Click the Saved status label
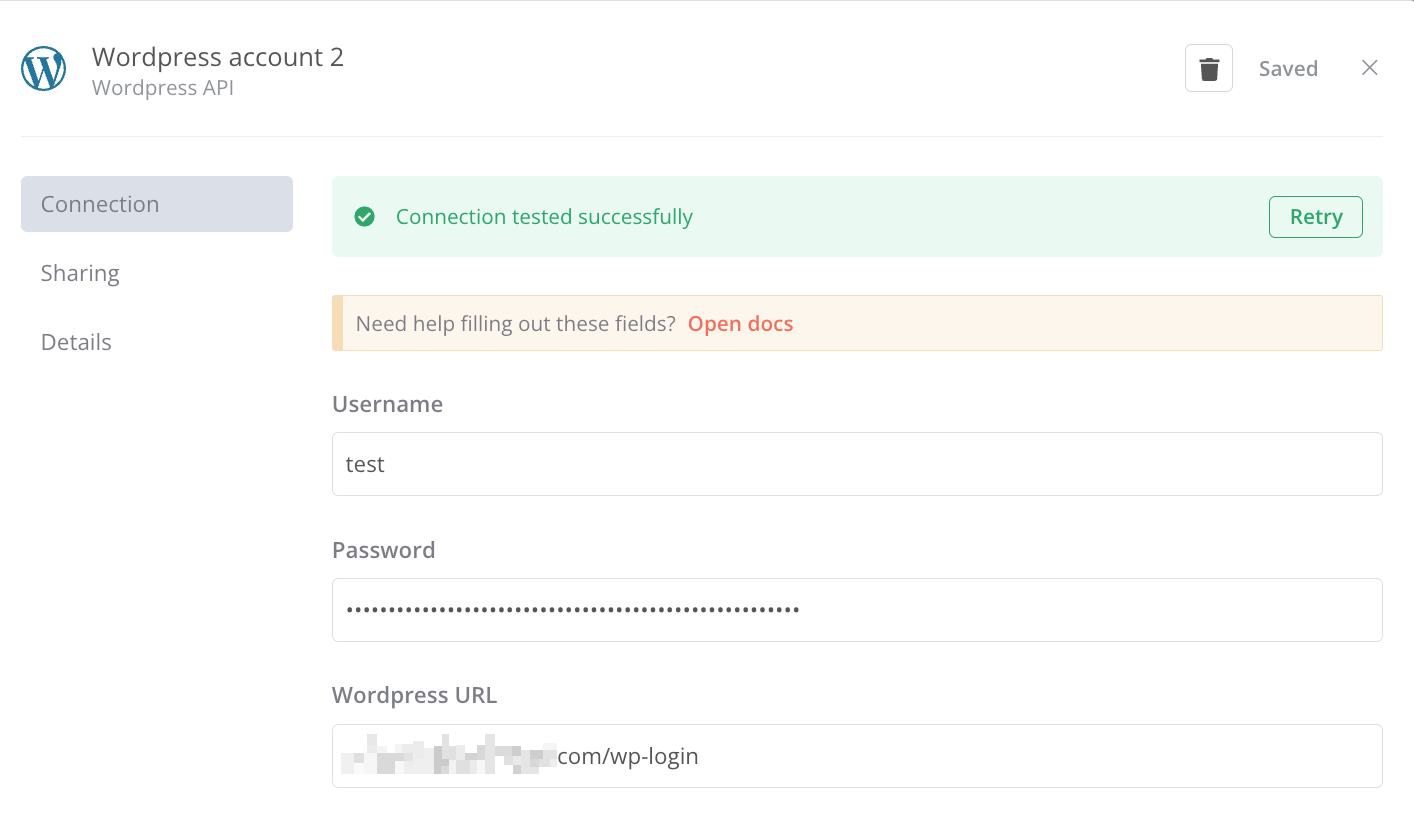Viewport: 1414px width, 826px height. click(1288, 69)
